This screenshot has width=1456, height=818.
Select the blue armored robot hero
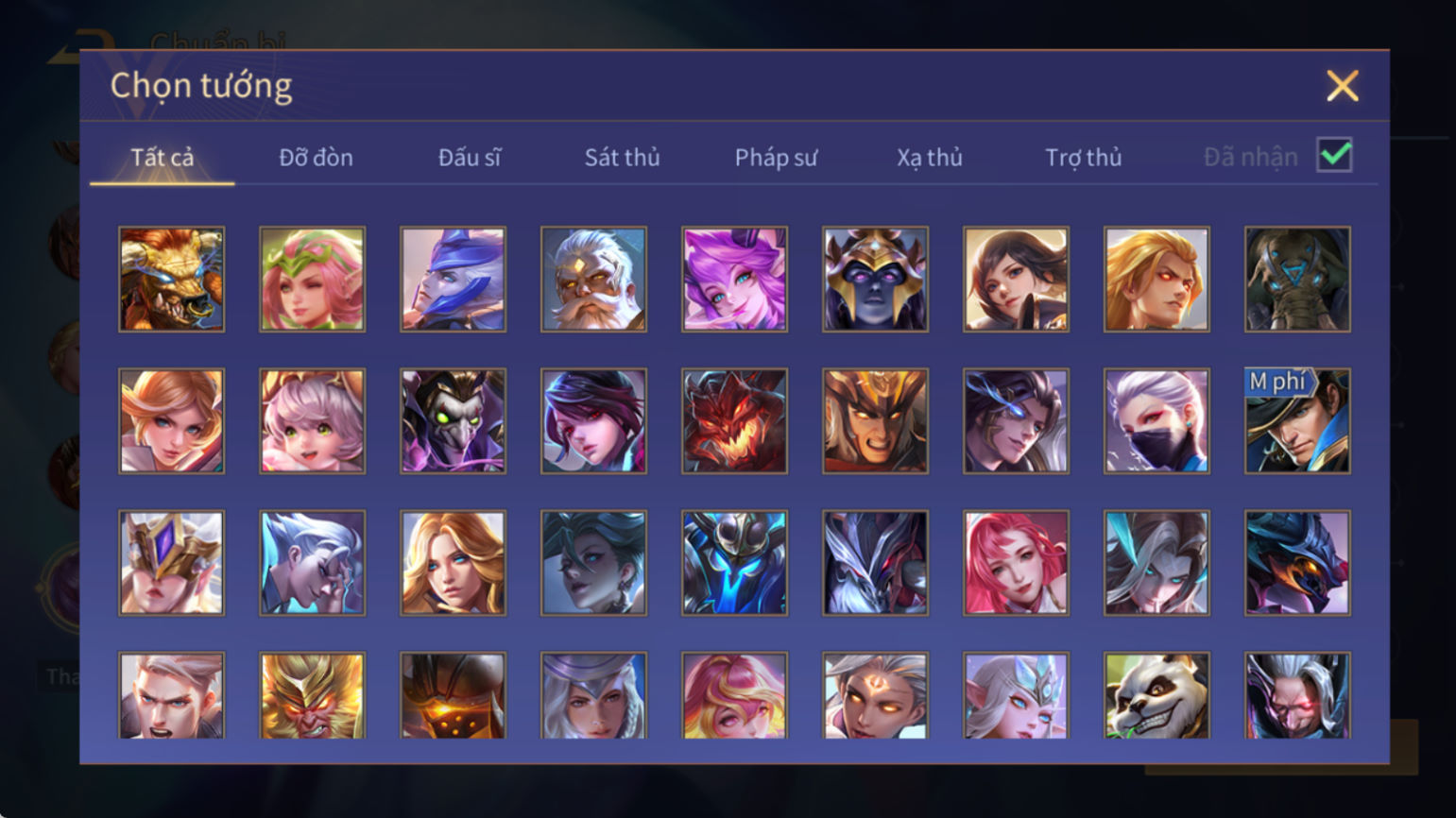(x=734, y=563)
